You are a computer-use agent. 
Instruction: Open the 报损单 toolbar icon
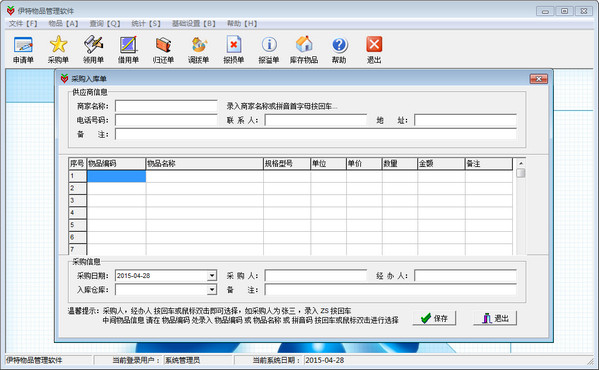tap(234, 45)
